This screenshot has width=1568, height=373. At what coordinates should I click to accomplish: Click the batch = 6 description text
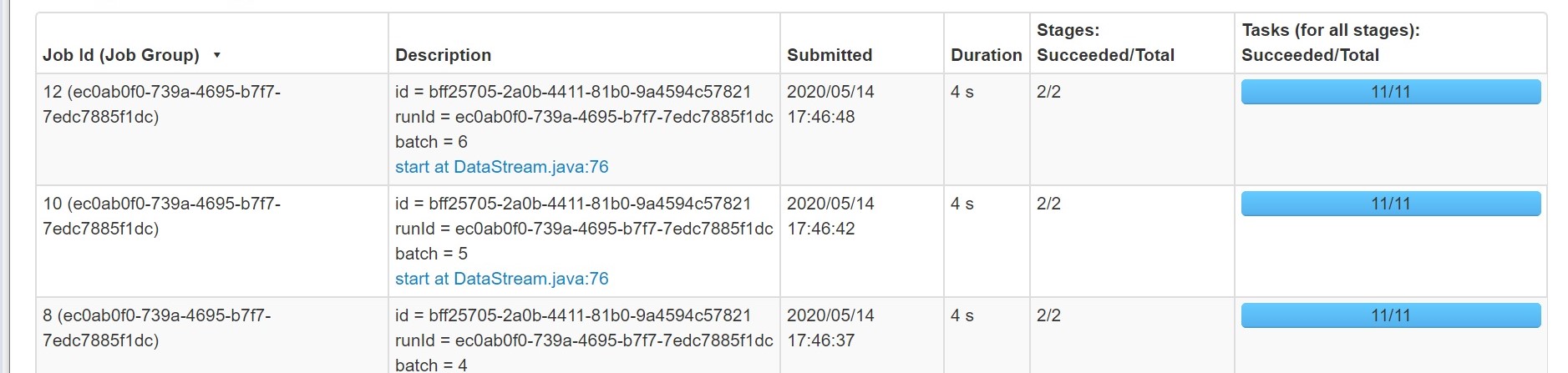click(x=431, y=142)
